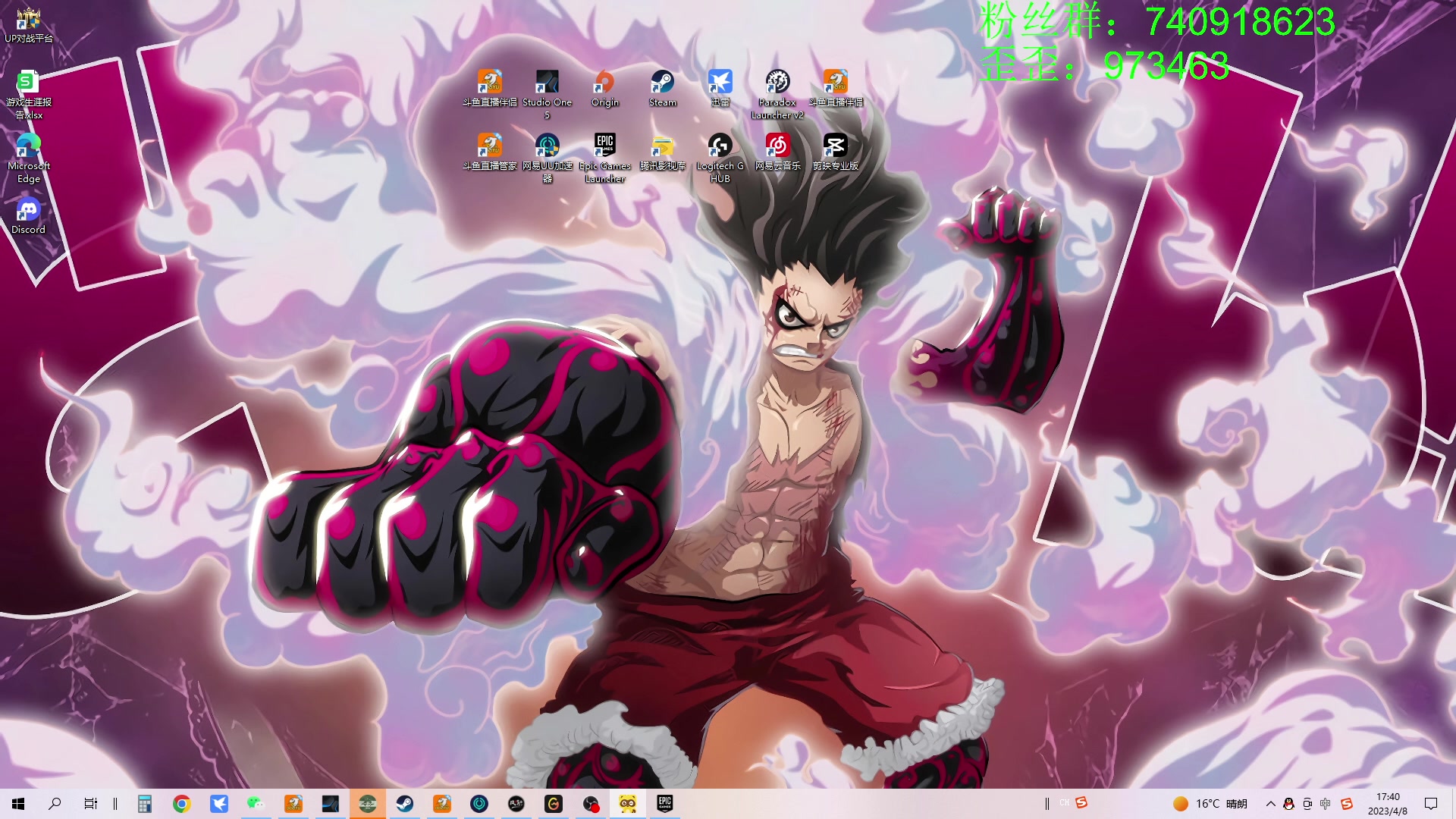Select the 网易UU加速器 desktop icon
The height and width of the screenshot is (819, 1456).
(x=548, y=158)
